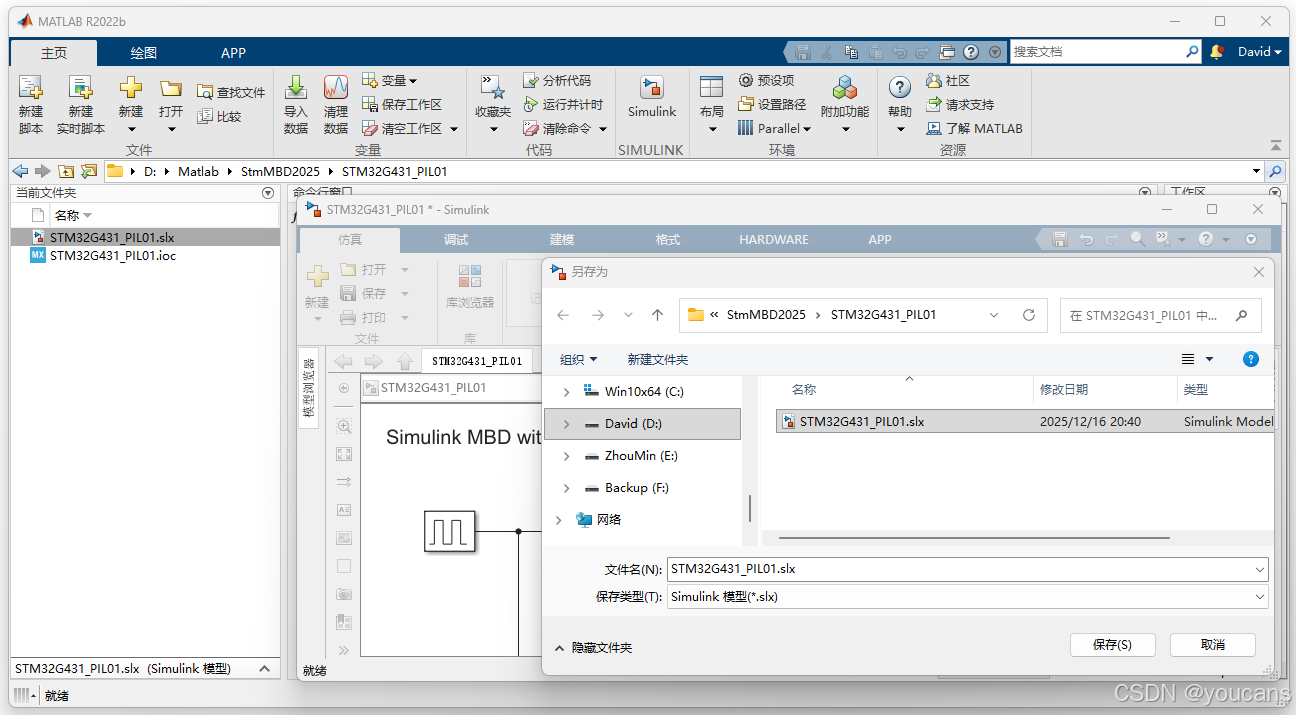Image resolution: width=1296 pixels, height=715 pixels.
Task: Open the David account dropdown
Action: click(x=1259, y=51)
